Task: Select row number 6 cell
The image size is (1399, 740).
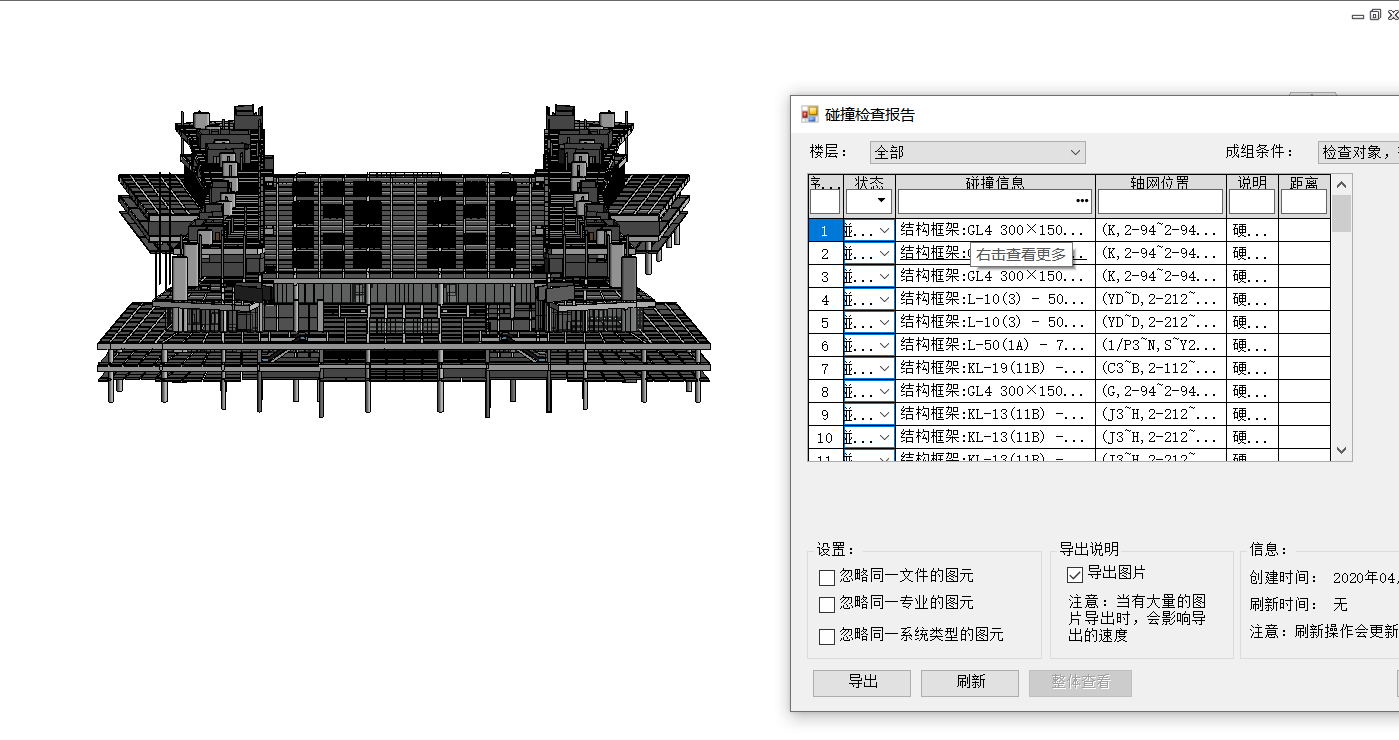Action: 825,345
